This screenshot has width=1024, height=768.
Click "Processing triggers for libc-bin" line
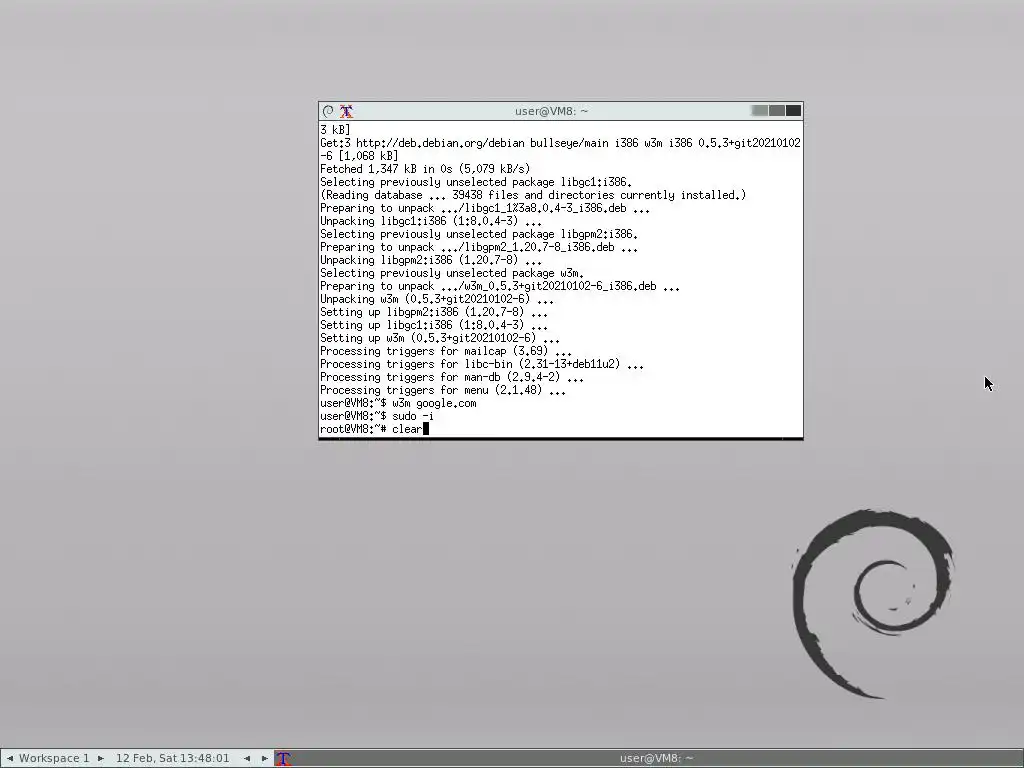pos(482,364)
